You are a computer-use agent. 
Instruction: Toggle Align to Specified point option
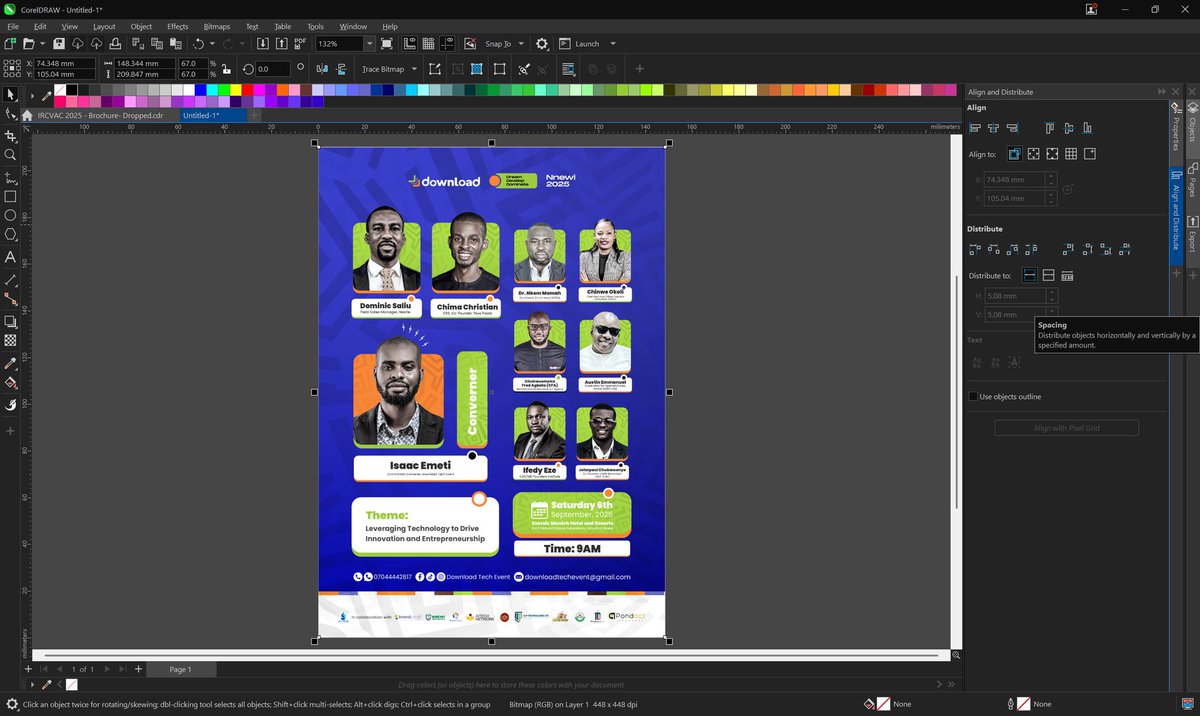tap(1090, 154)
